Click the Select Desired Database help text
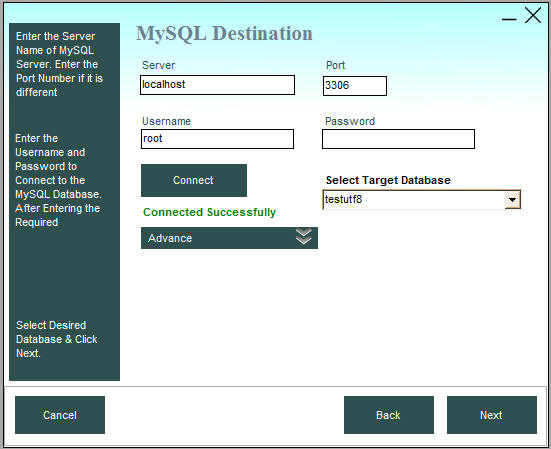This screenshot has width=551, height=449. 57,339
